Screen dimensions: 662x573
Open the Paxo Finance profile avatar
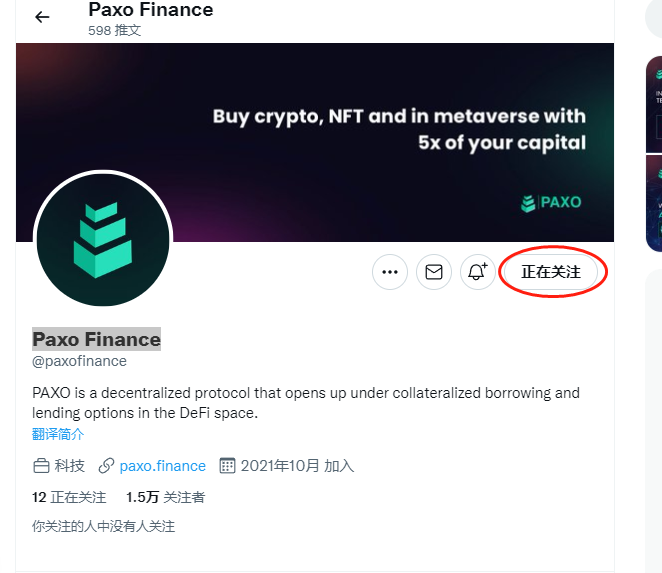coord(103,240)
